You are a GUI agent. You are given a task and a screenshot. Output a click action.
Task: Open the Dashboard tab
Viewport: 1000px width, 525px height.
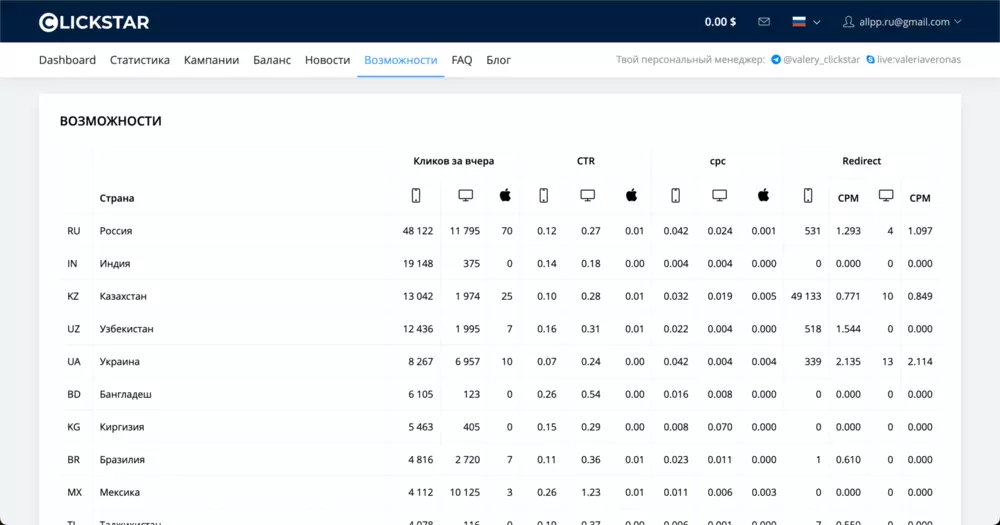point(67,60)
